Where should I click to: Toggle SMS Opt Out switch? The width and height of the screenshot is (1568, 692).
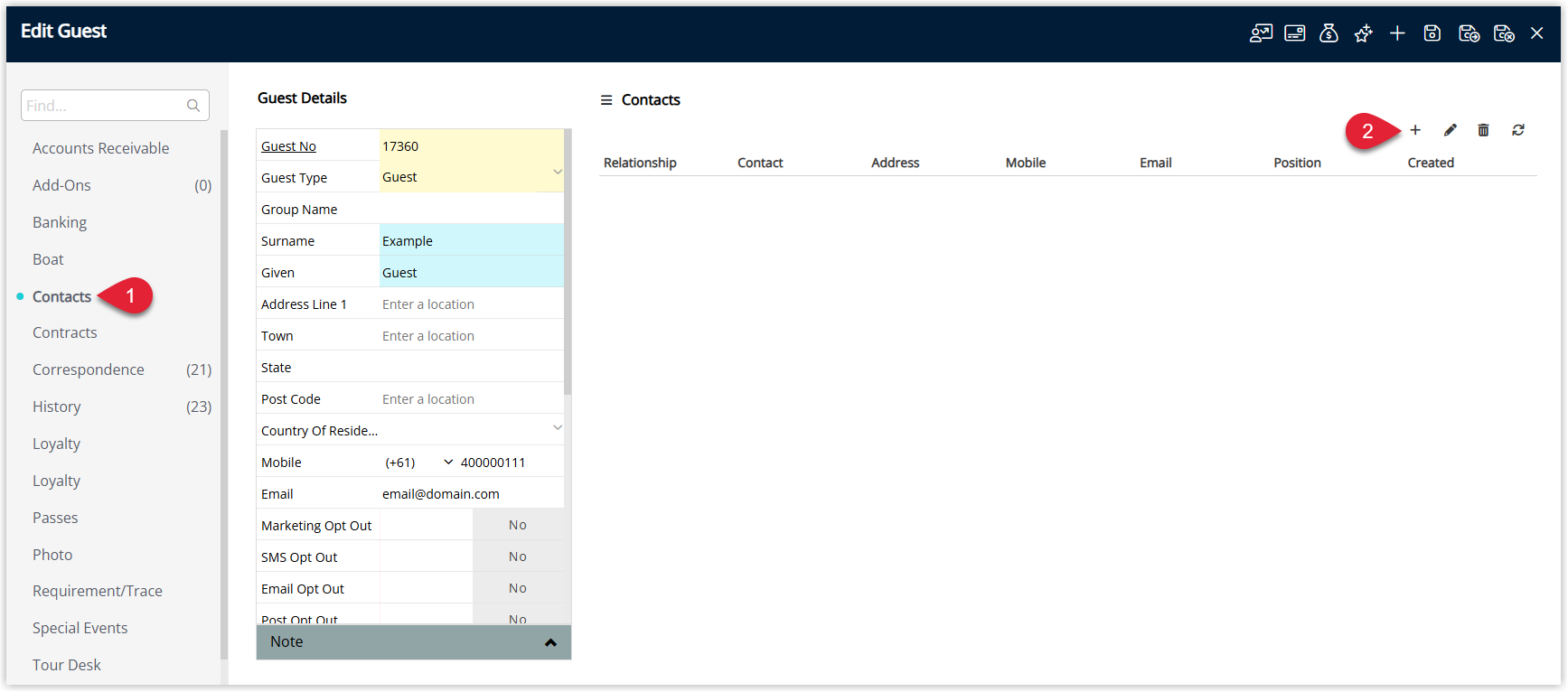tap(517, 556)
